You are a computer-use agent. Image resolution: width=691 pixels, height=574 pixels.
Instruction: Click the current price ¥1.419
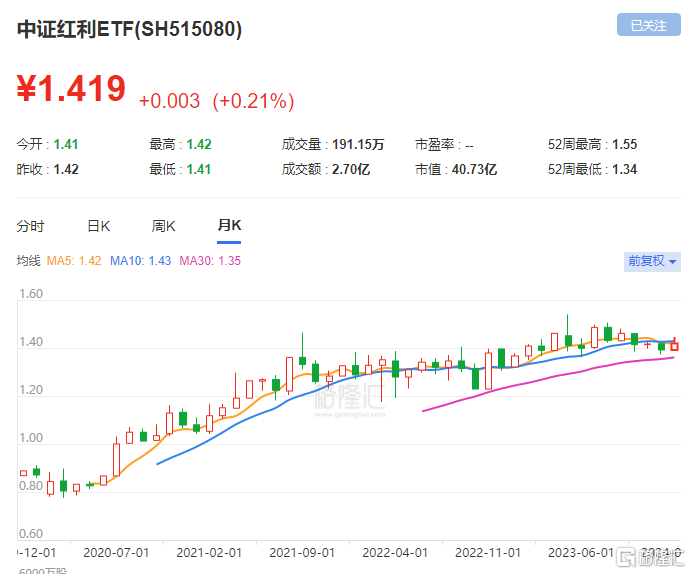coord(71,89)
